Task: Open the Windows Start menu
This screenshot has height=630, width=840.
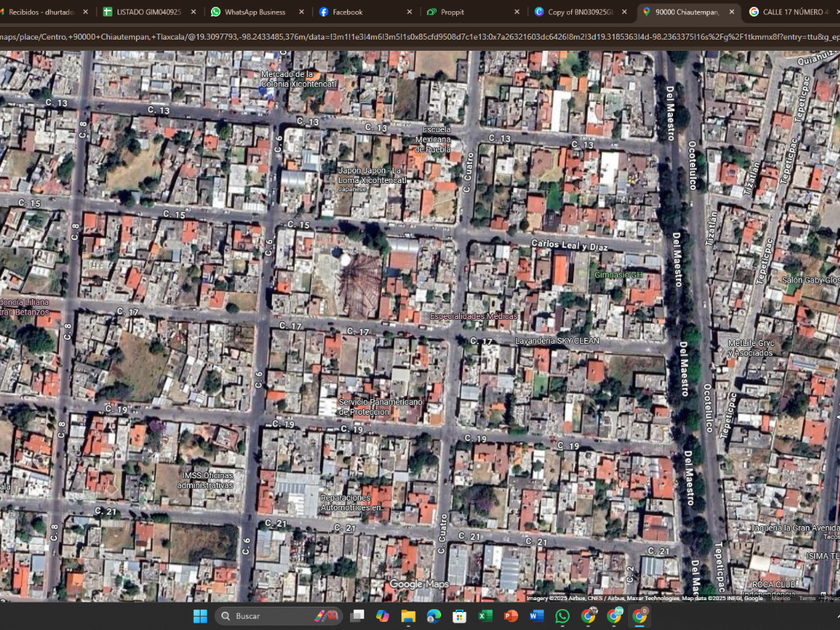Action: pyautogui.click(x=199, y=616)
